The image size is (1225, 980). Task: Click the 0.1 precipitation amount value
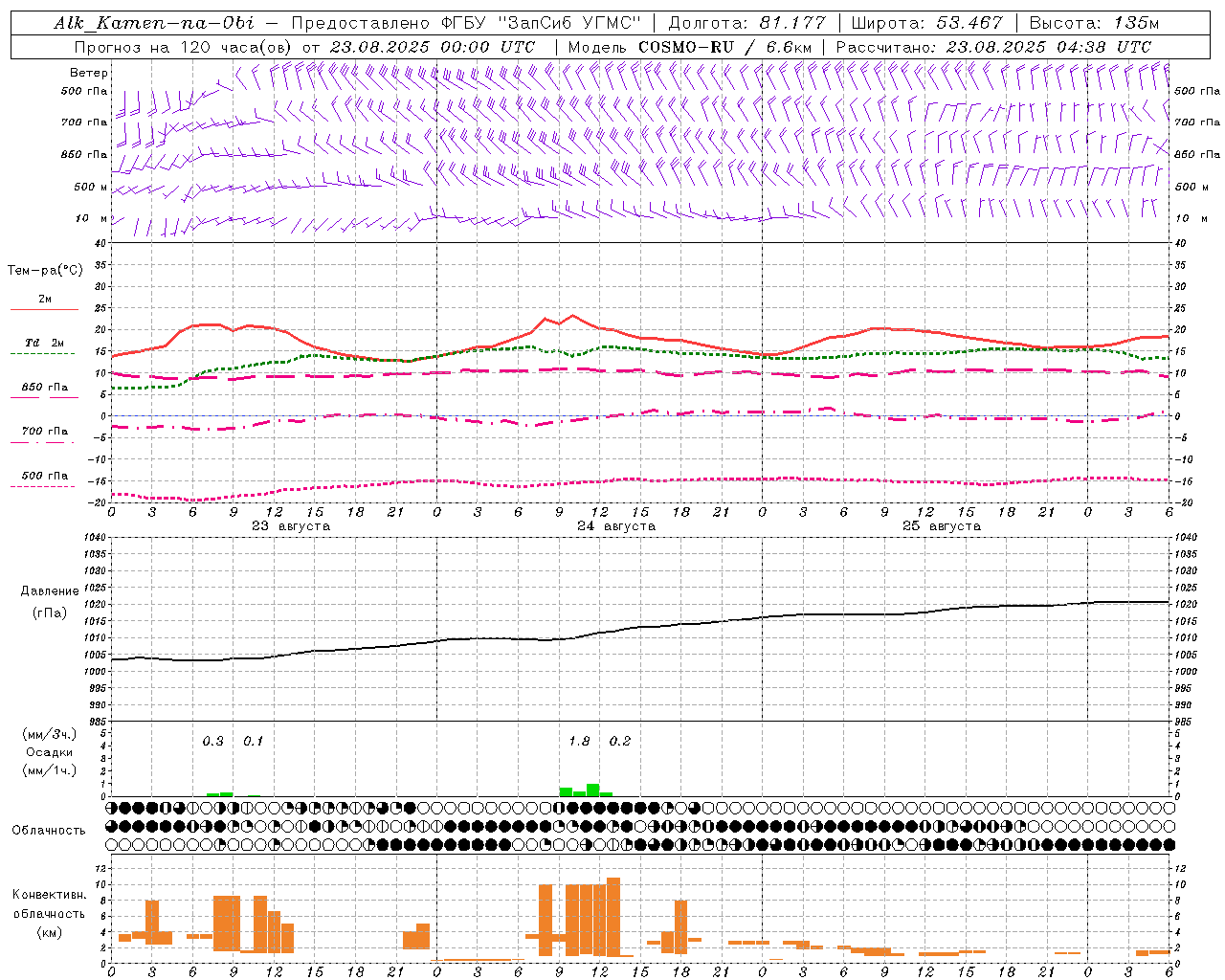click(254, 742)
